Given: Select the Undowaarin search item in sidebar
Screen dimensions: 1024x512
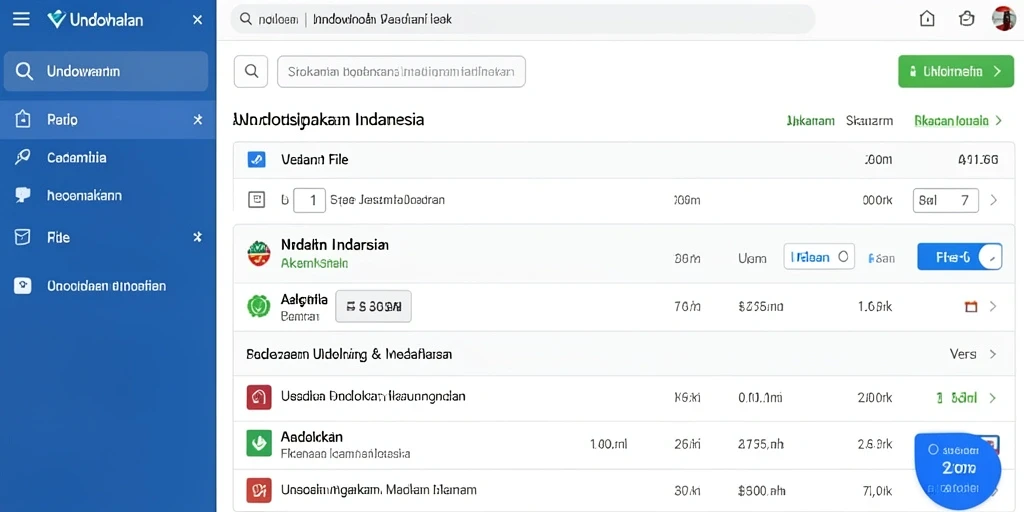Looking at the screenshot, I should point(106,71).
